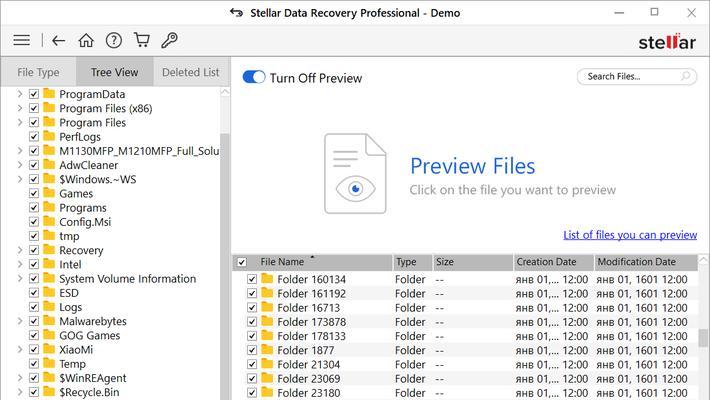710x400 pixels.
Task: Expand the Malwarebytes tree node
Action: [x=20, y=321]
